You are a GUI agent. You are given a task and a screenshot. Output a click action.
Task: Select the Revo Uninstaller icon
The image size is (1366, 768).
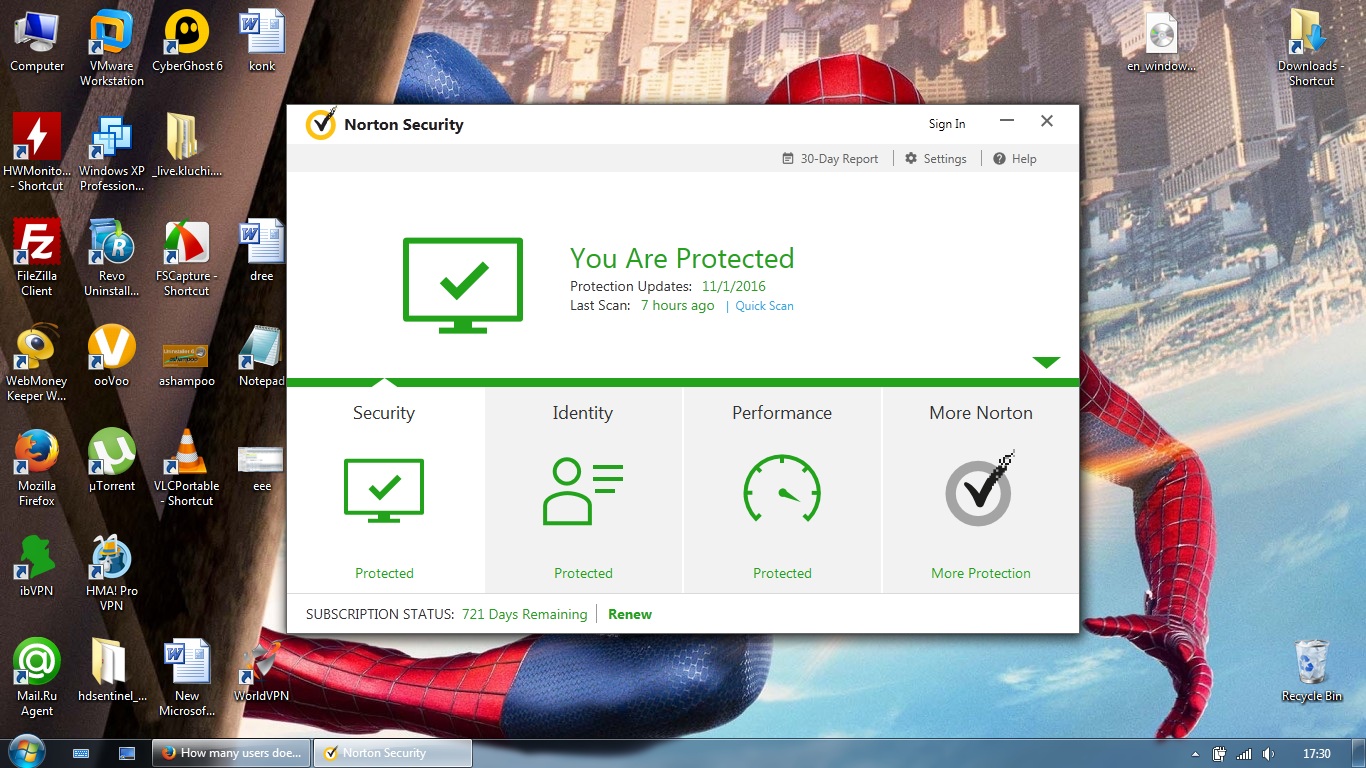point(112,258)
